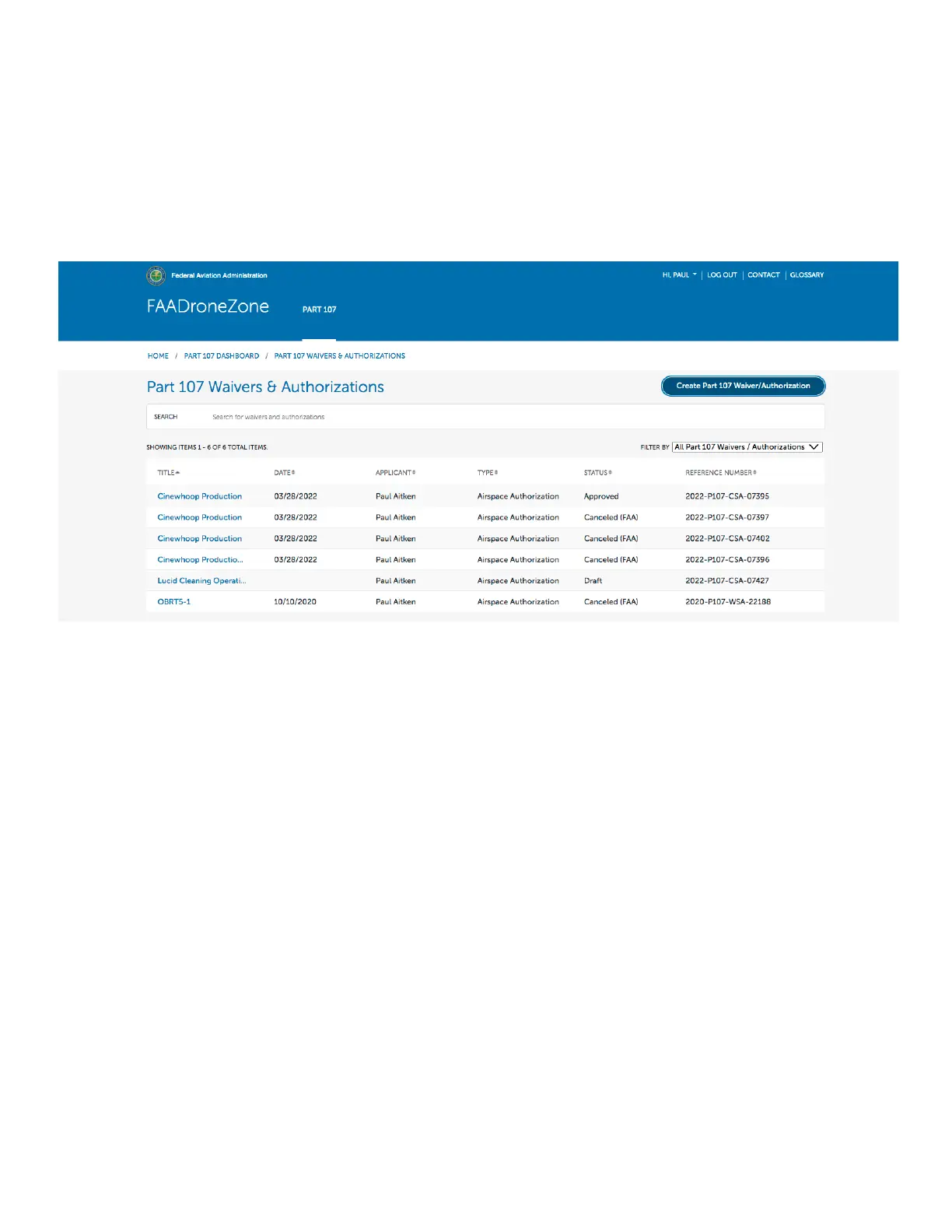Click reference number 2022-P107-CSA-07402
The height and width of the screenshot is (1232, 952).
tap(727, 538)
